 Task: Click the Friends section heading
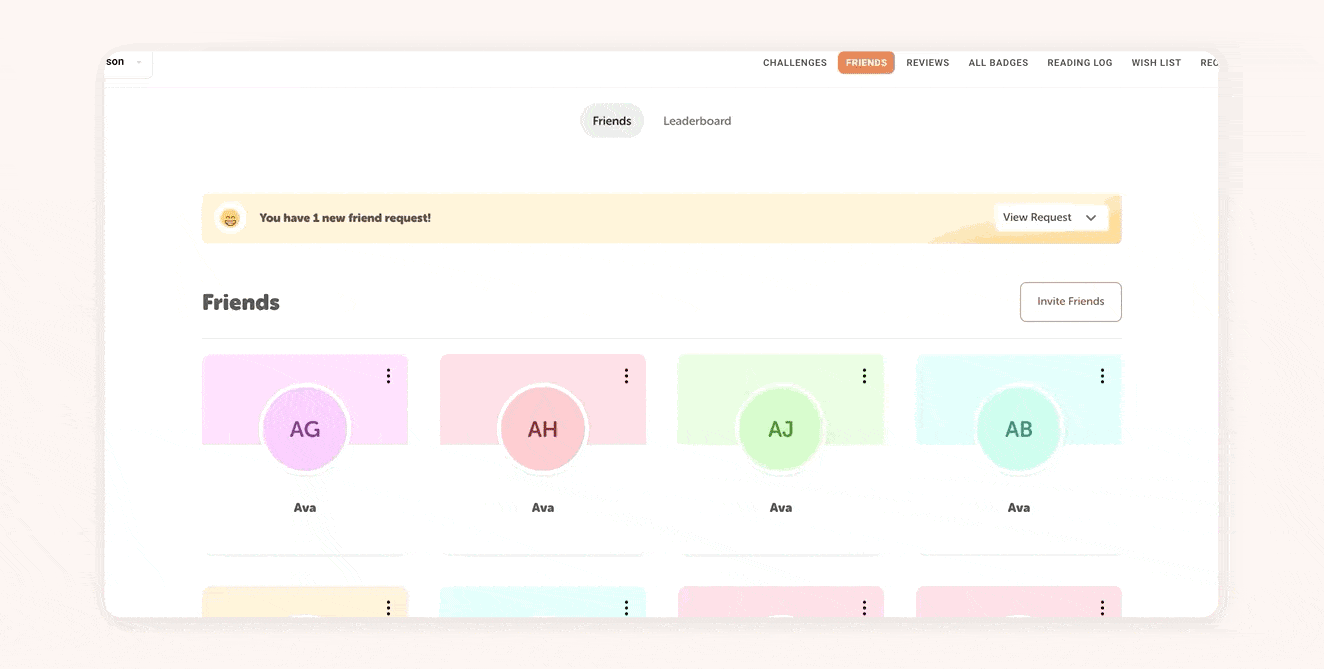(241, 302)
